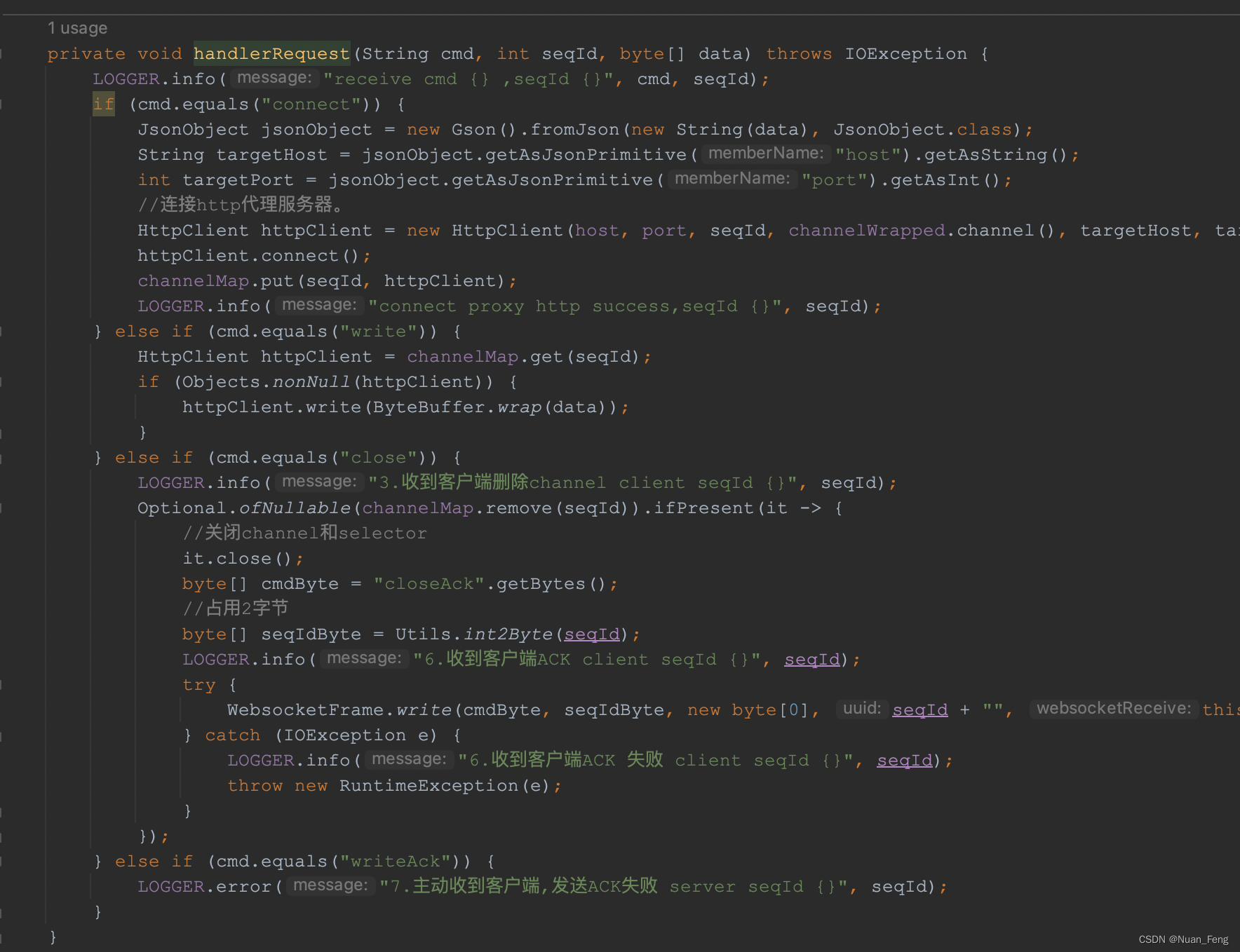Click the underlined seqId inside int2Byte parentheses
Image resolution: width=1240 pixels, height=952 pixels.
pos(592,634)
